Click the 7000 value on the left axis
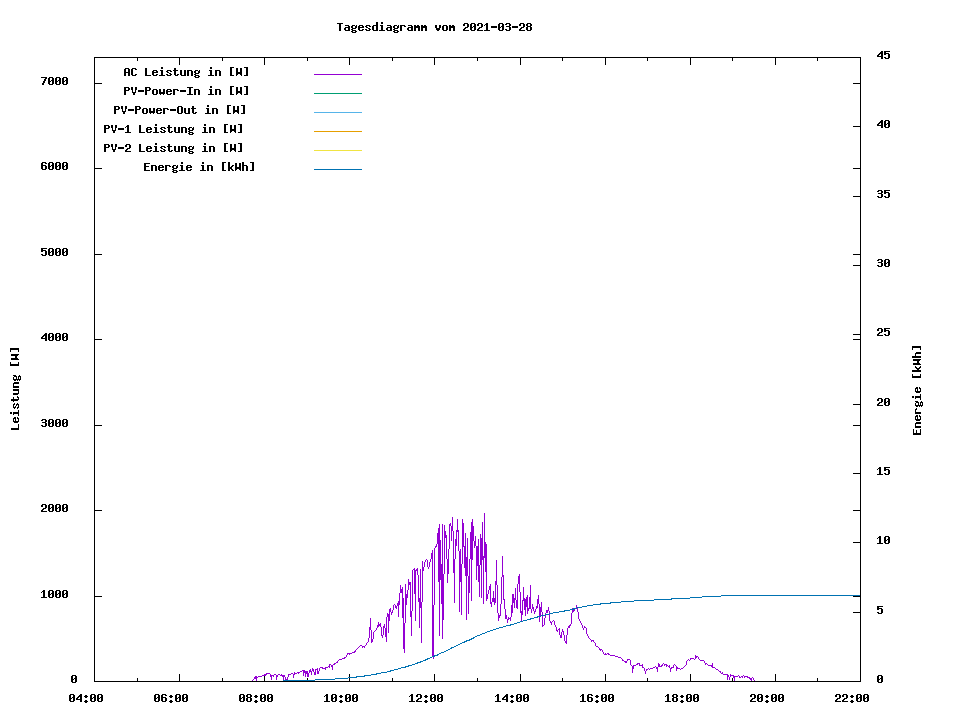This screenshot has height=720, width=960. point(54,81)
